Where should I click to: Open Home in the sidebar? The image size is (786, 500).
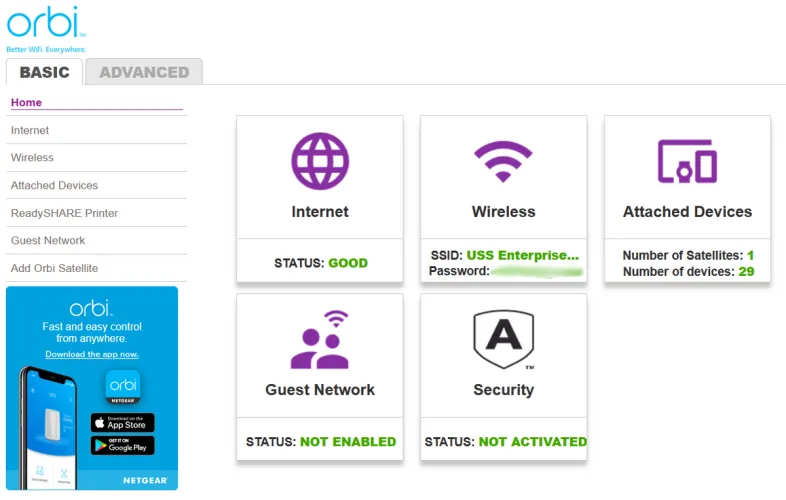(27, 102)
